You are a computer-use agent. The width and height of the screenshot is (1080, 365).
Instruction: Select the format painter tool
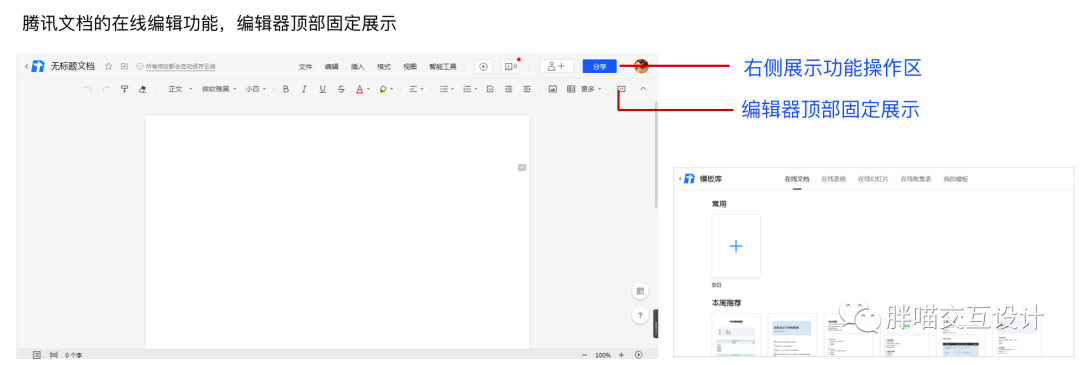point(124,89)
